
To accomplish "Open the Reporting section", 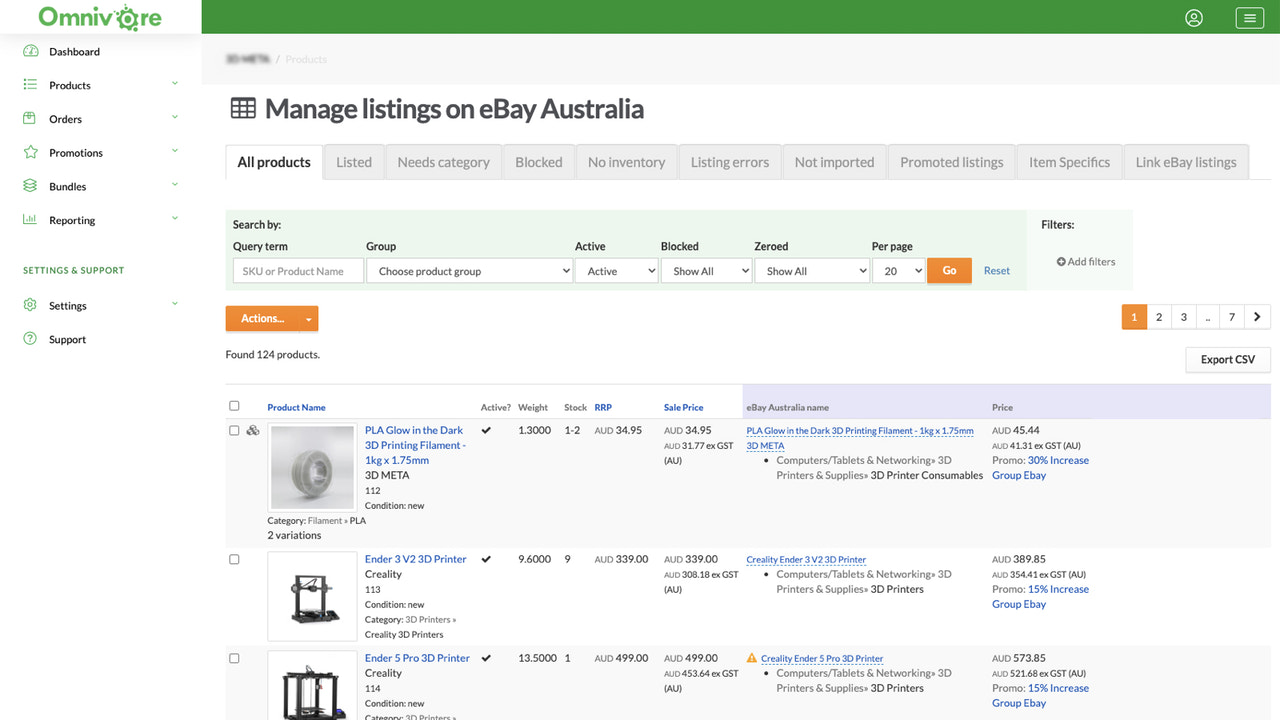I will [x=71, y=220].
